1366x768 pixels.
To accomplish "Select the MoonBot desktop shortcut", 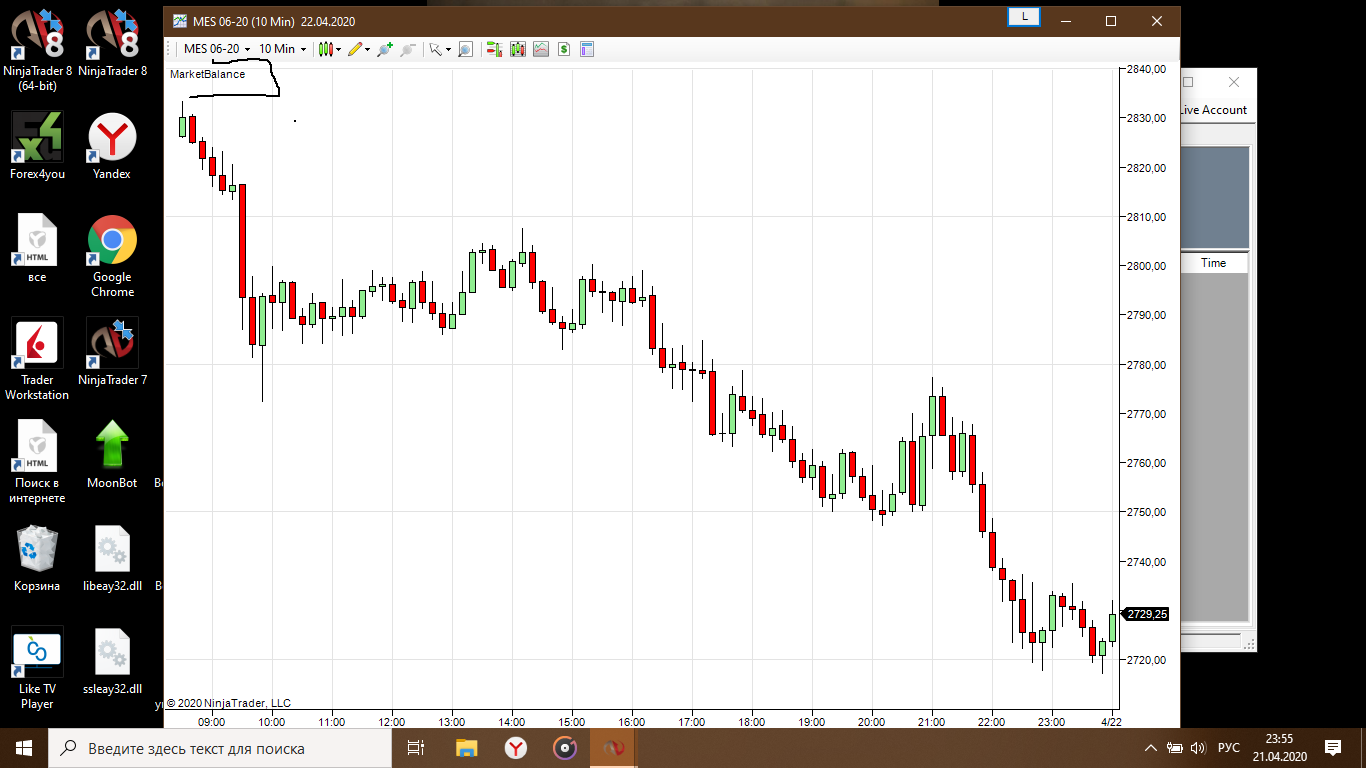I will pos(112,455).
